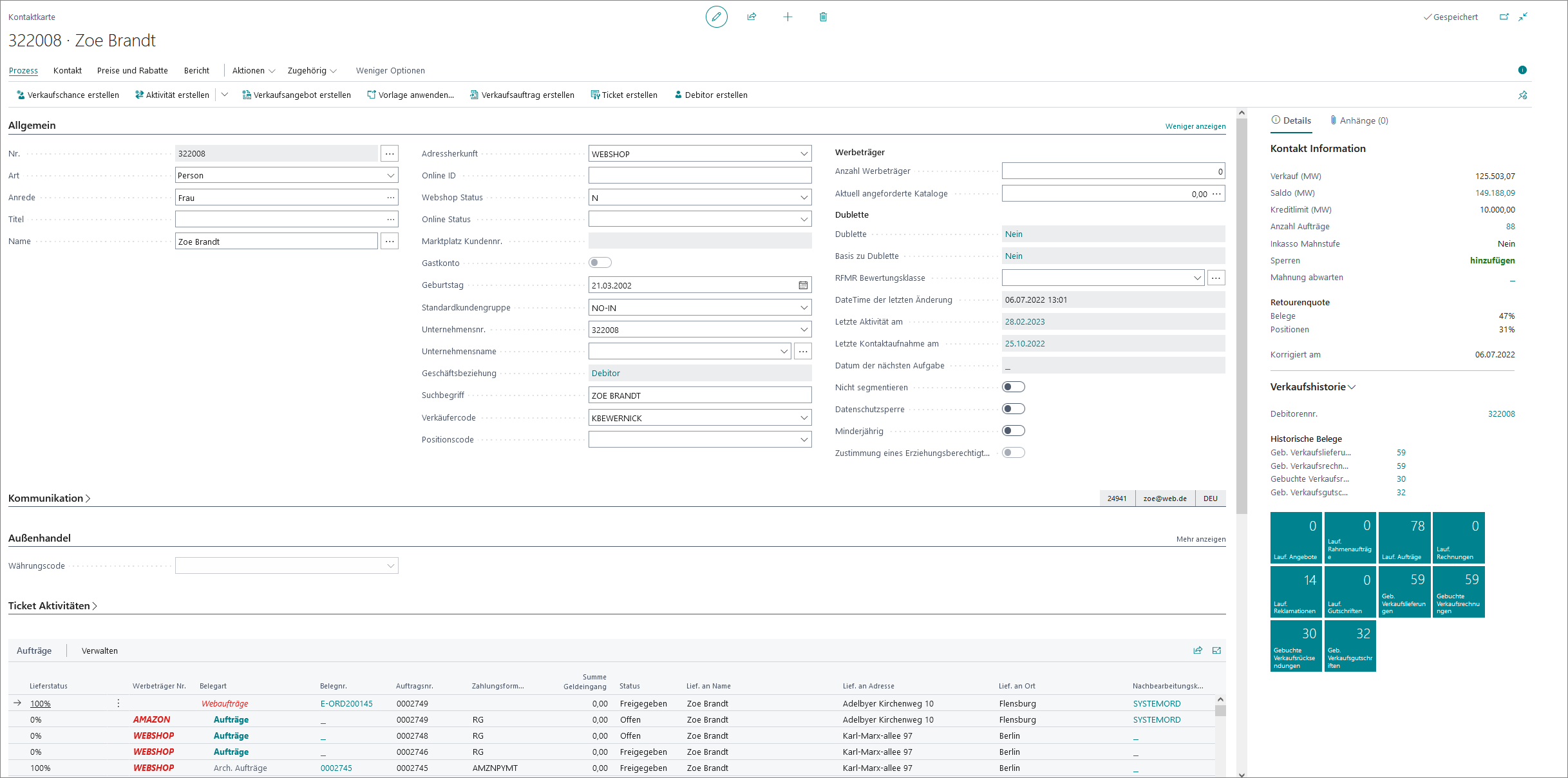Open the Geburtstag calendar picker
Image resolution: width=1568 pixels, height=778 pixels.
pyautogui.click(x=803, y=285)
